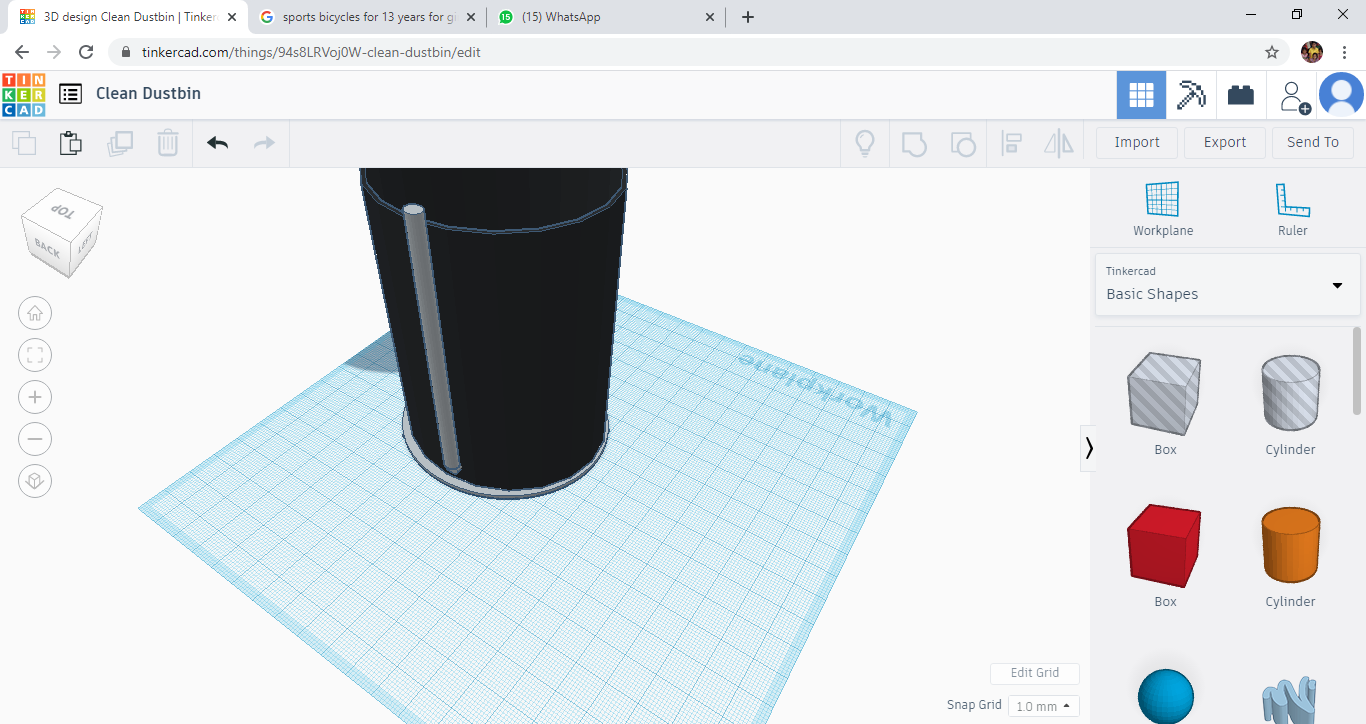Open the Chrome profile avatar
Image resolution: width=1366 pixels, height=724 pixels.
[x=1312, y=52]
